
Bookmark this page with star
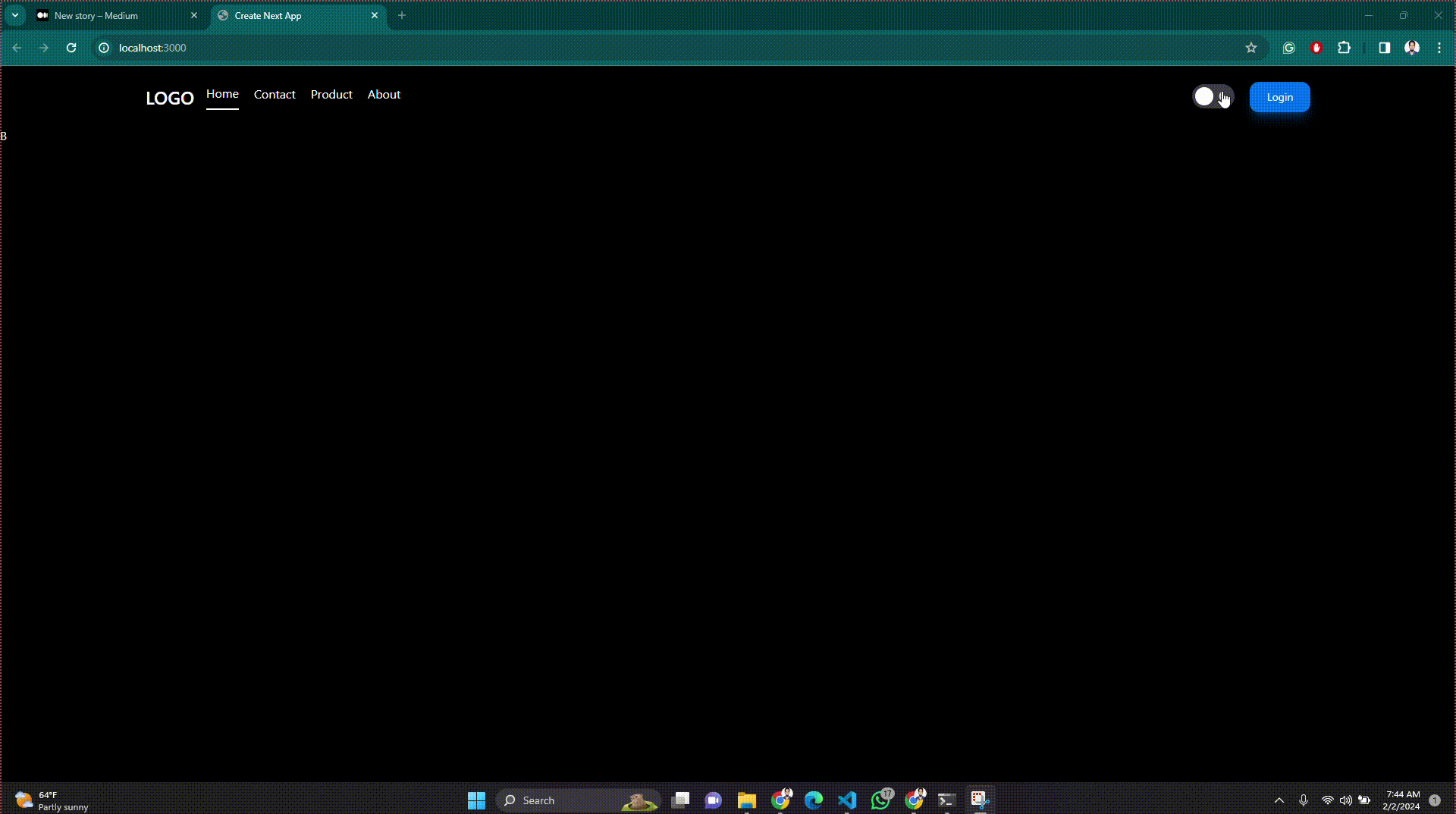point(1251,48)
